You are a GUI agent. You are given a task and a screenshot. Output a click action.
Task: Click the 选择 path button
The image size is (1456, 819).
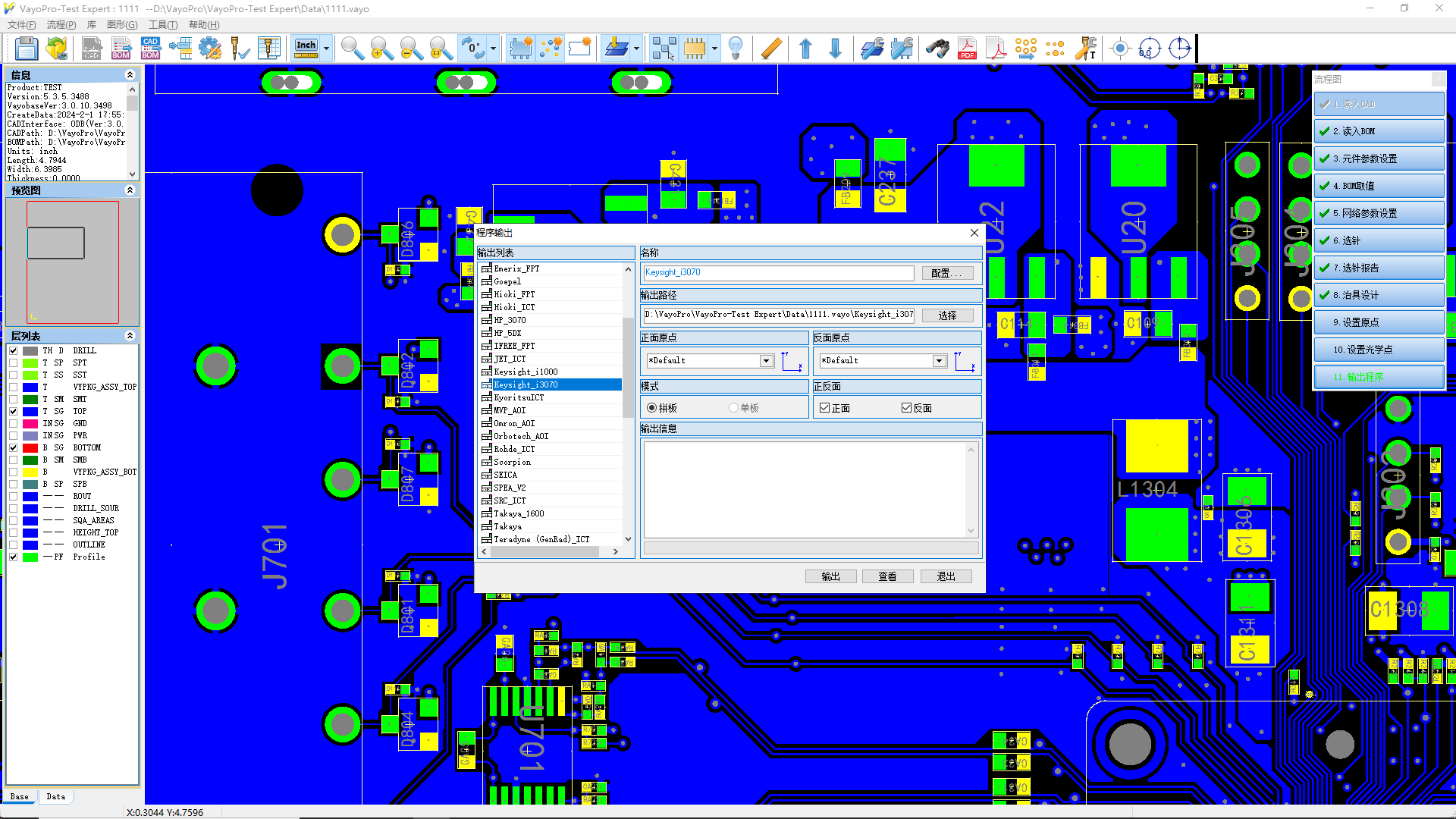click(x=947, y=315)
